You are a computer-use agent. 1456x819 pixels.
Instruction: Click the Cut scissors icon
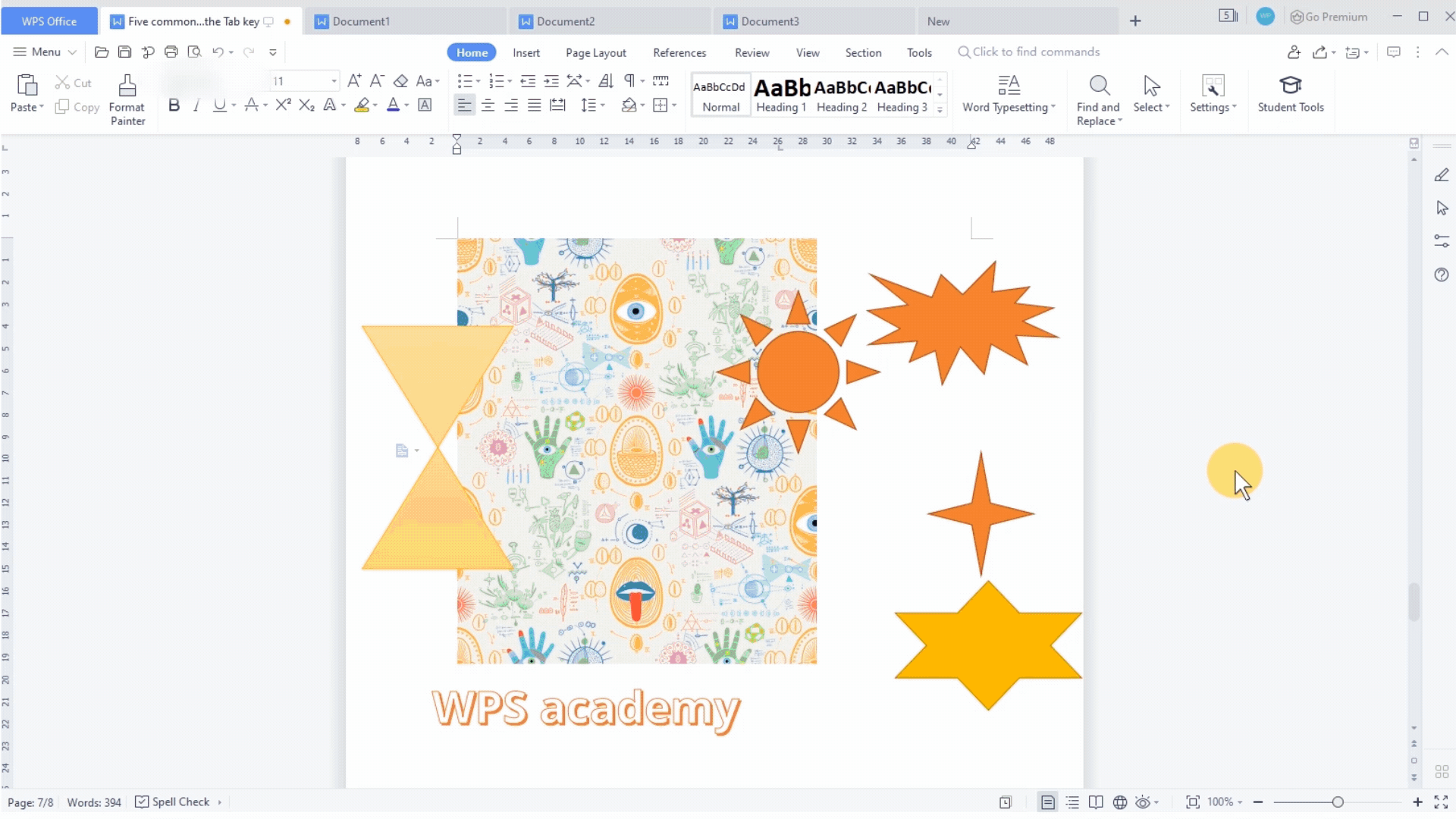click(62, 82)
